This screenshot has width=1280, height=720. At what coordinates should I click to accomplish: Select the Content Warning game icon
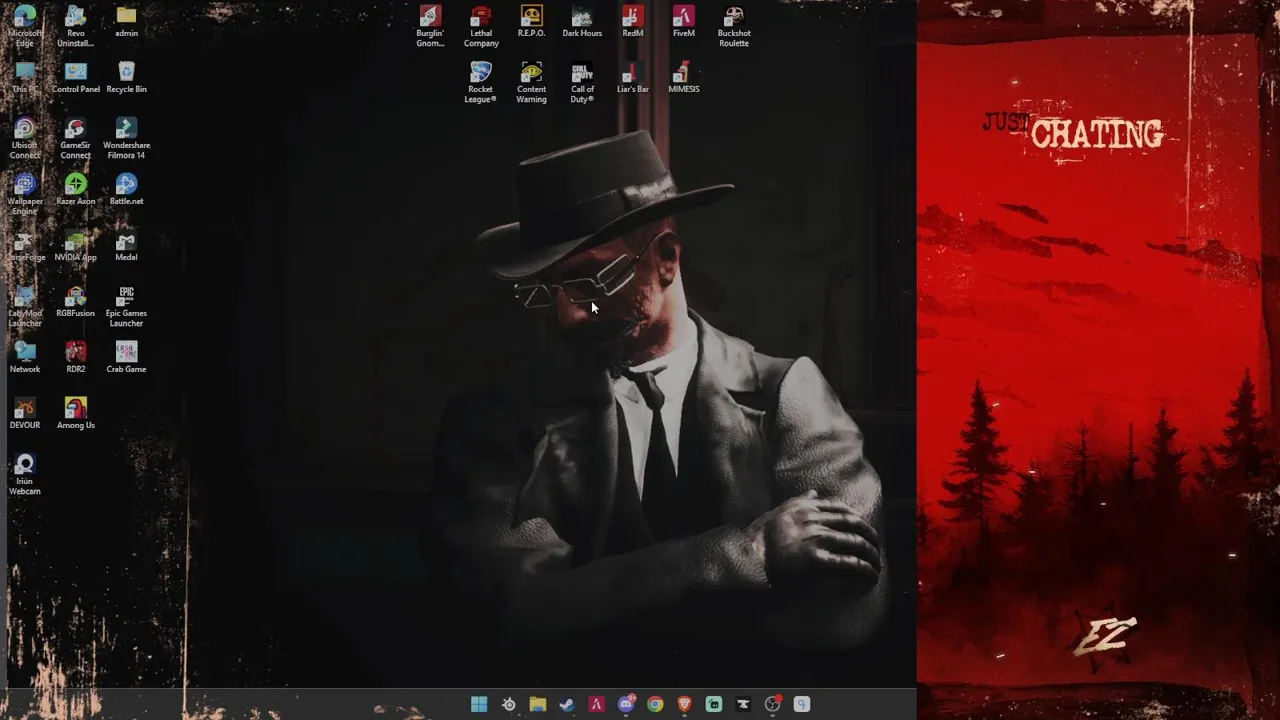[x=531, y=82]
